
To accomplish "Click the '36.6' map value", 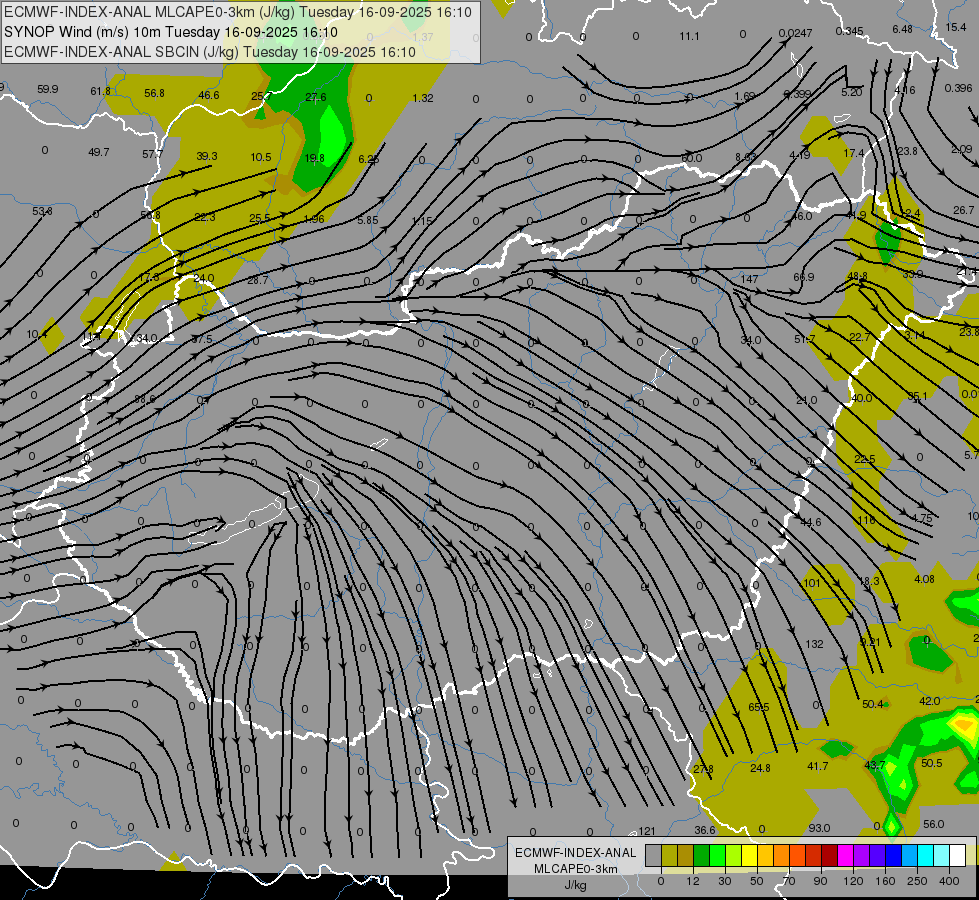I will tap(704, 830).
